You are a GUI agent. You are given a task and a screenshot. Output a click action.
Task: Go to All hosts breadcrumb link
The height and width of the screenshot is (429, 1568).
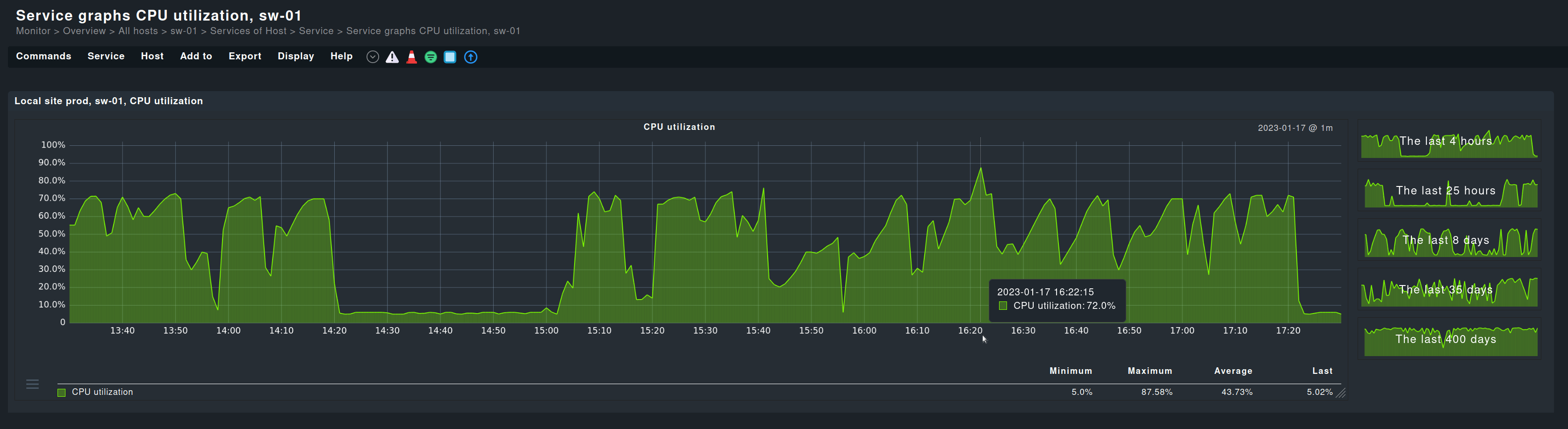(x=137, y=31)
